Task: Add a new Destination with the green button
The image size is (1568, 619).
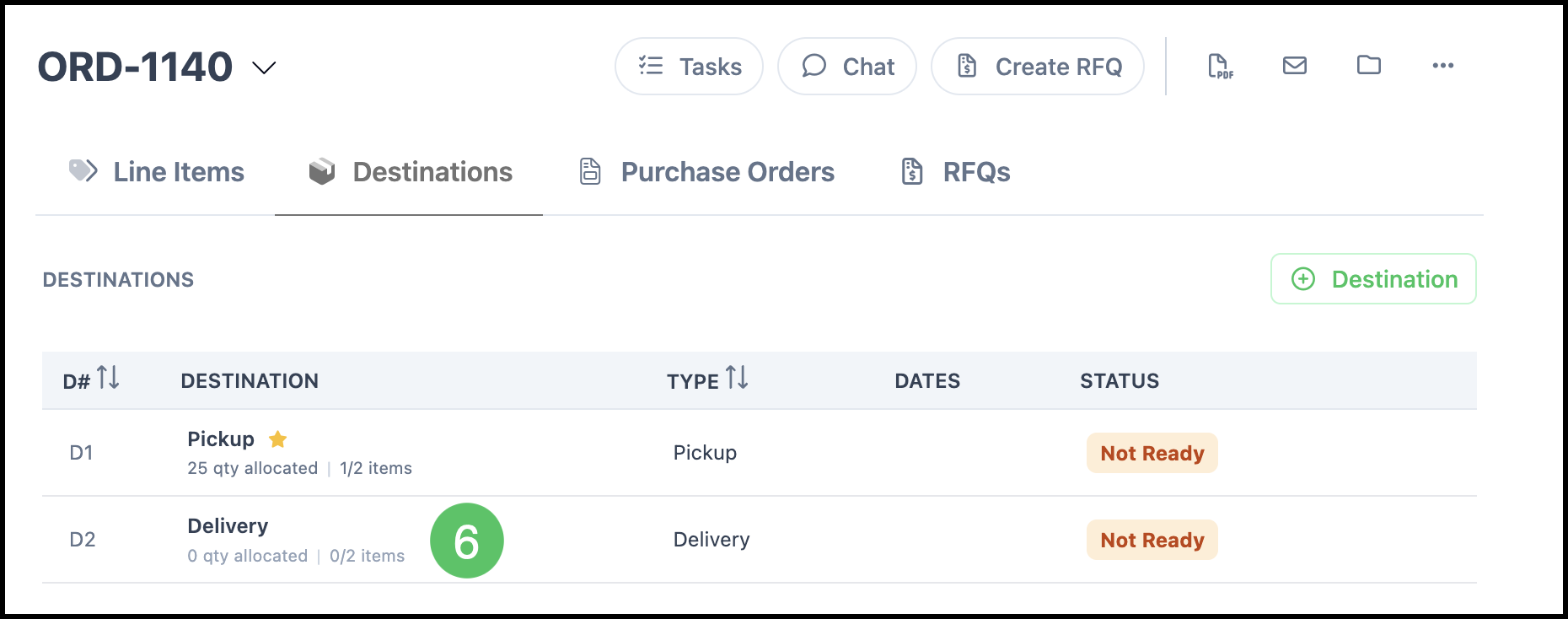Action: click(1373, 279)
